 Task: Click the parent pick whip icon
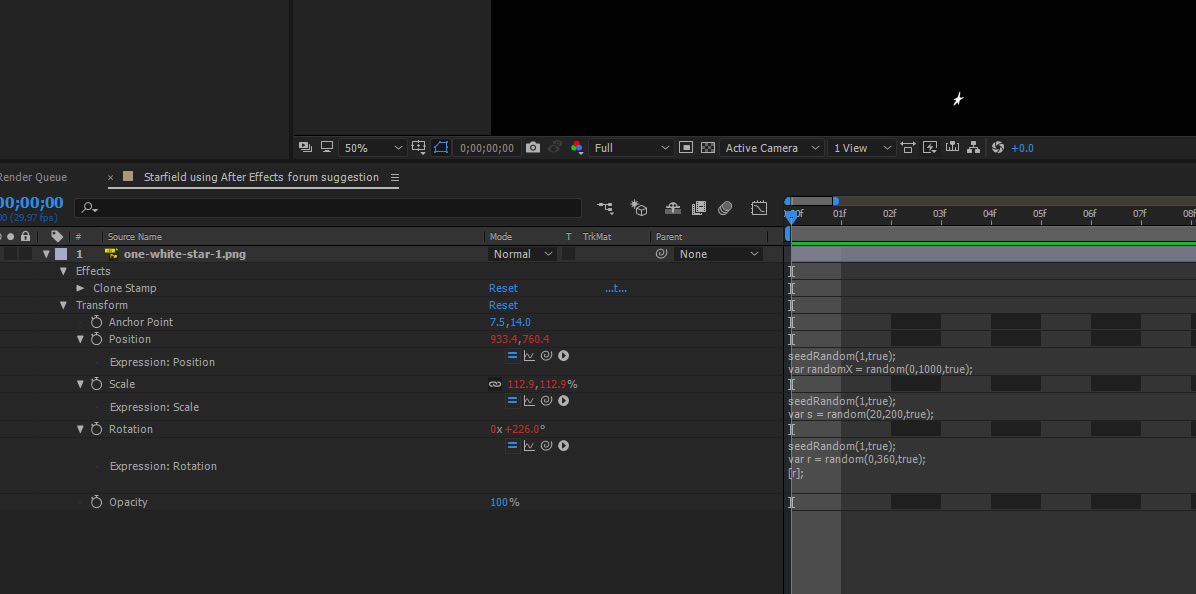[661, 254]
